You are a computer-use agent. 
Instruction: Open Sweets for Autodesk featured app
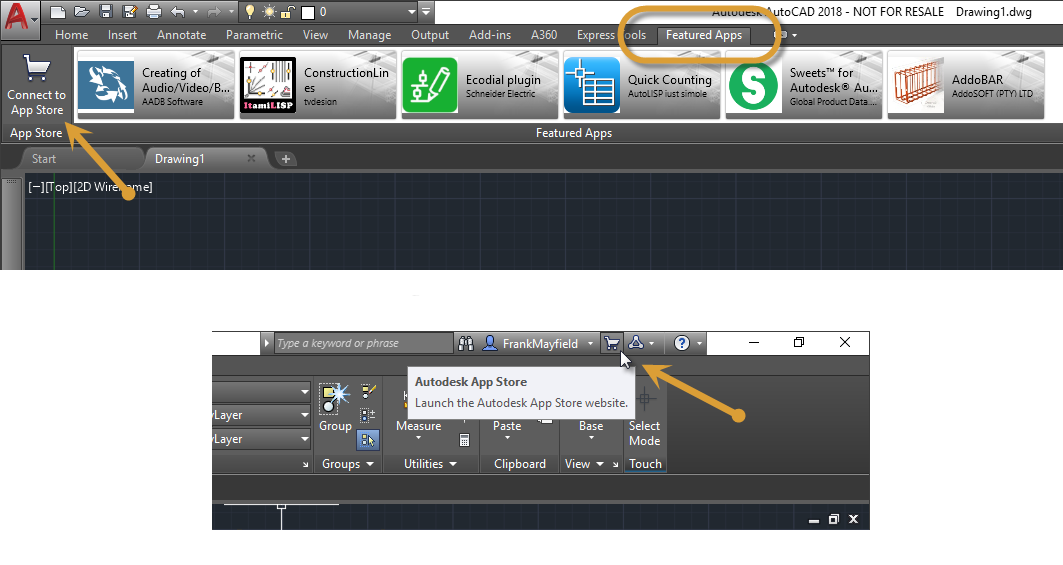click(x=803, y=85)
